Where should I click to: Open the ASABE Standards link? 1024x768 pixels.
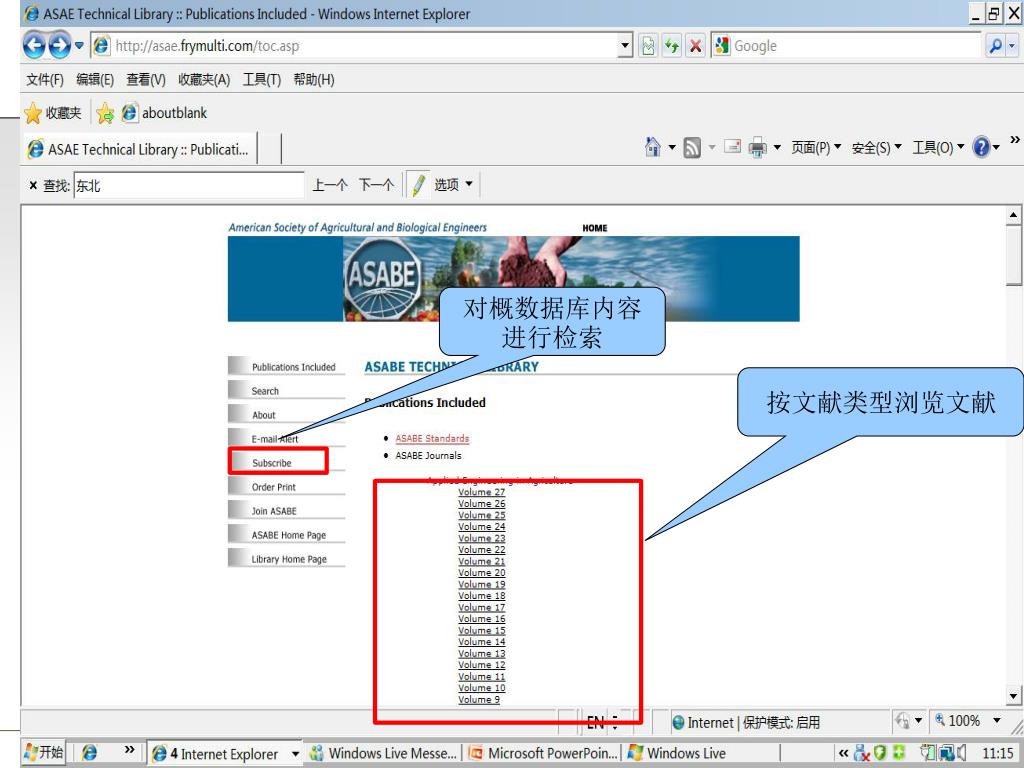tap(432, 438)
